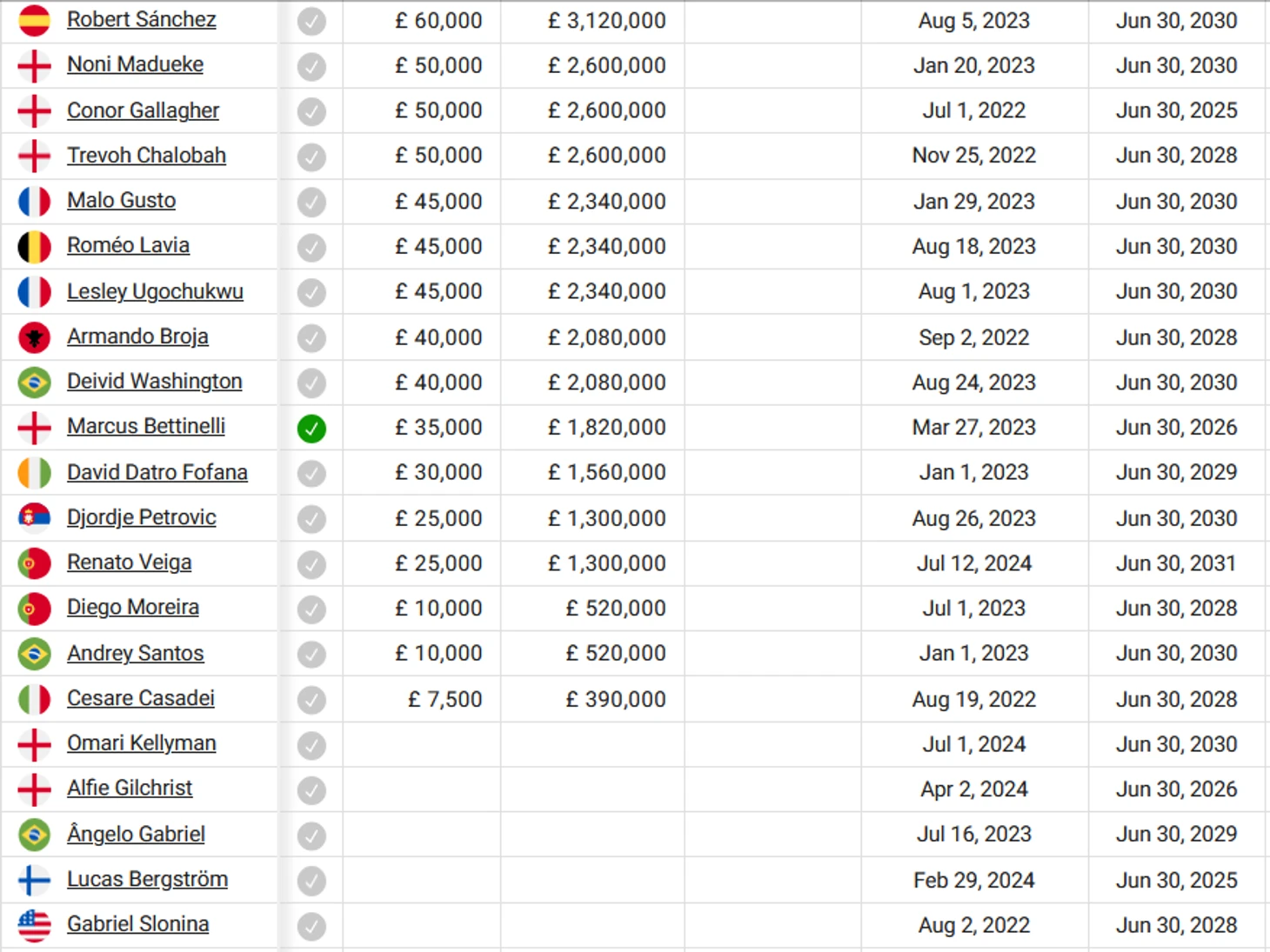
Task: Toggle the gray checkmark for Andrey Santos
Action: pos(311,655)
